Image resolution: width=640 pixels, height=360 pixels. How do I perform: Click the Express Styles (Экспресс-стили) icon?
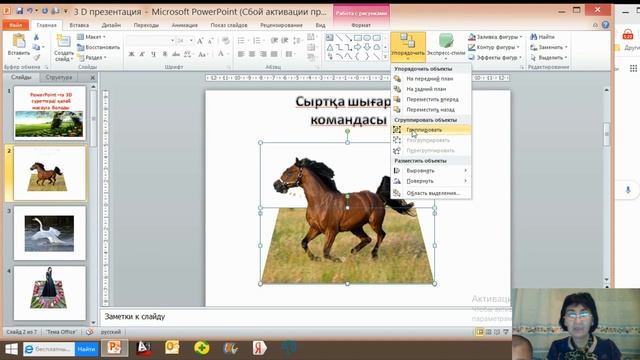pyautogui.click(x=446, y=41)
